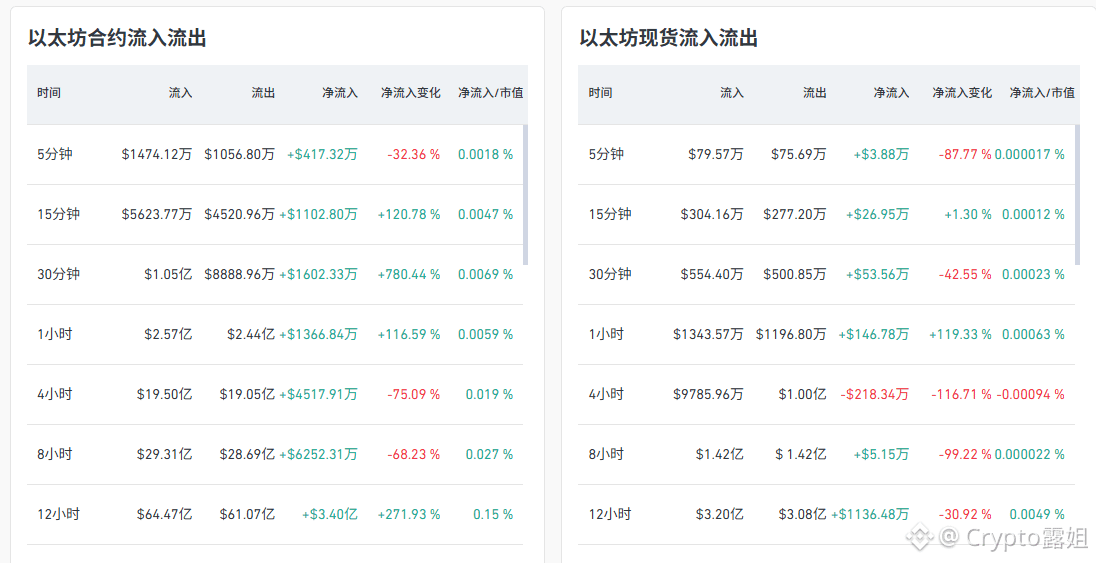Click 流出 column header in spot table
This screenshot has height=563, width=1096.
[x=815, y=92]
